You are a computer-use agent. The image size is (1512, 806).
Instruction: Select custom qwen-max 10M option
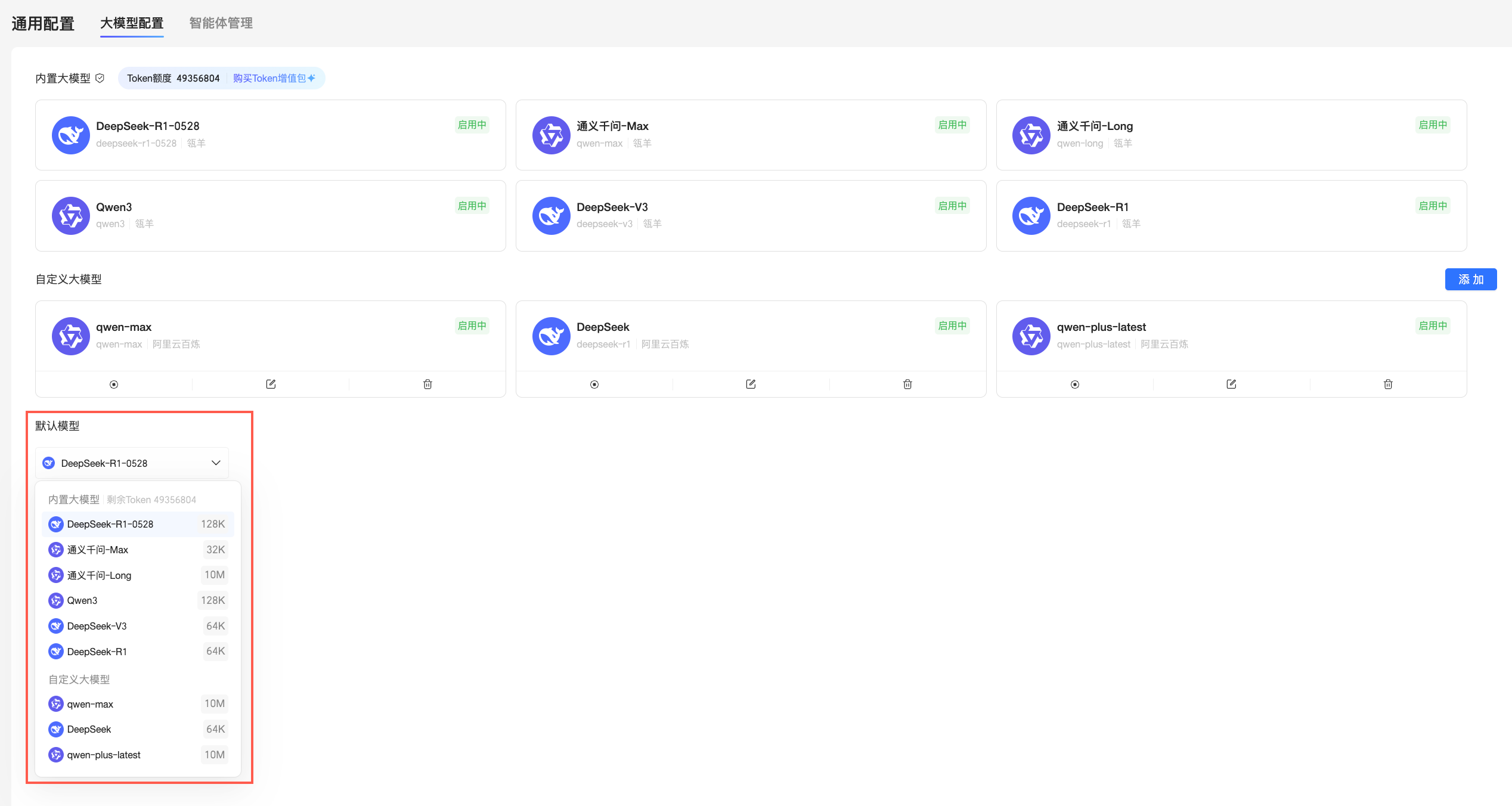click(x=138, y=704)
